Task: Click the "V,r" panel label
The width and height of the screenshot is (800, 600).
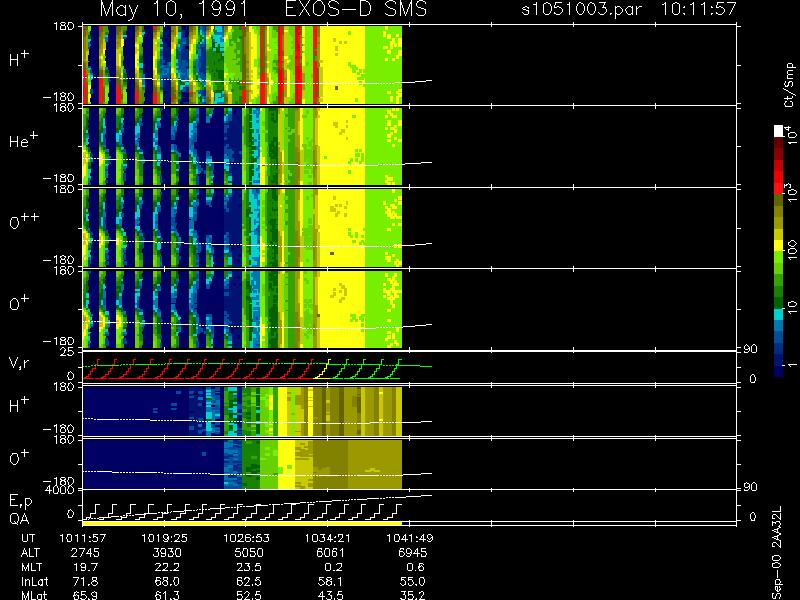Action: 20,362
